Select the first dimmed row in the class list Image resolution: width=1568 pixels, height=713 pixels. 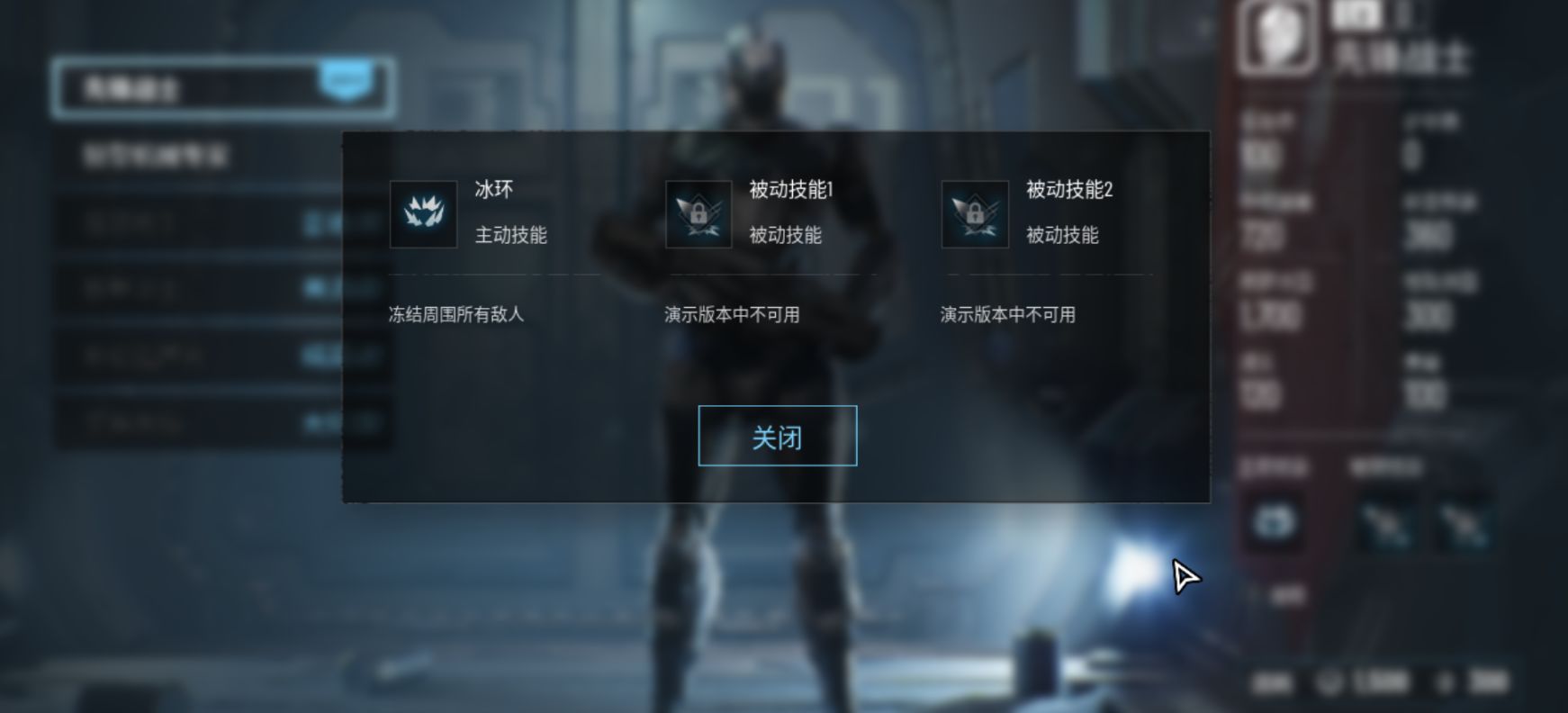pyautogui.click(x=222, y=222)
